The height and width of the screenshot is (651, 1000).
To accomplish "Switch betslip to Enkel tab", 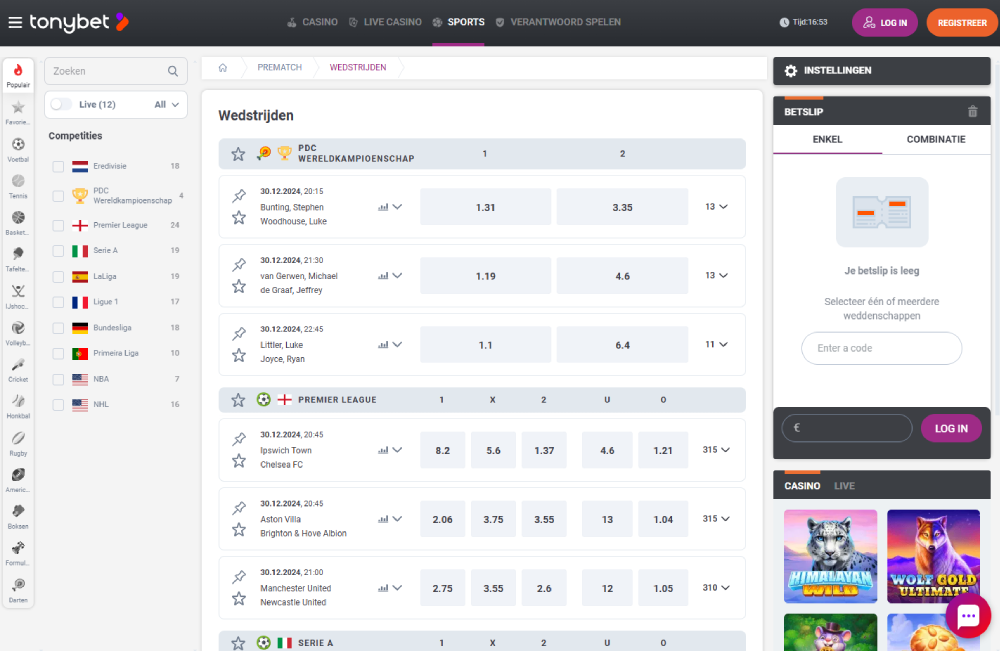I will 827,140.
